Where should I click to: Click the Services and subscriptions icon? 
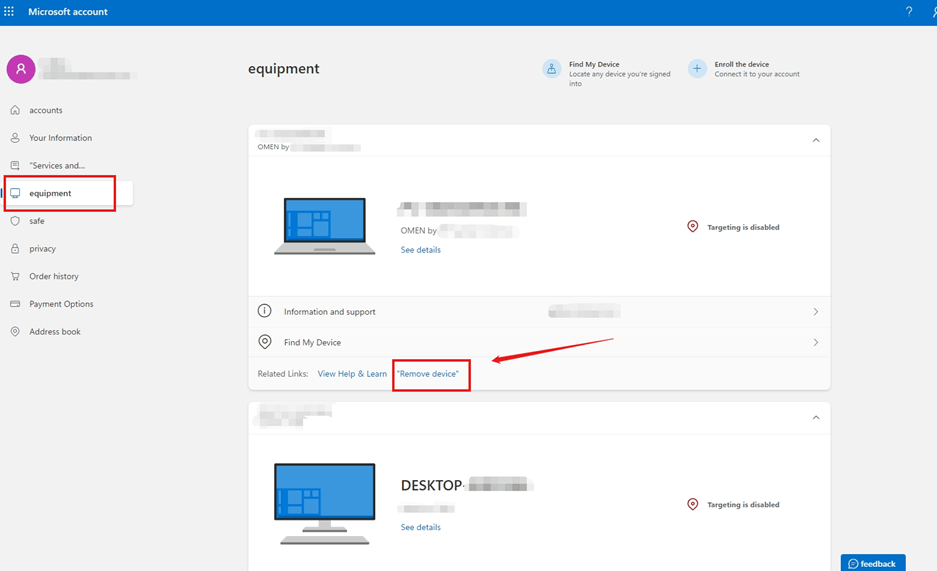pyautogui.click(x=15, y=165)
